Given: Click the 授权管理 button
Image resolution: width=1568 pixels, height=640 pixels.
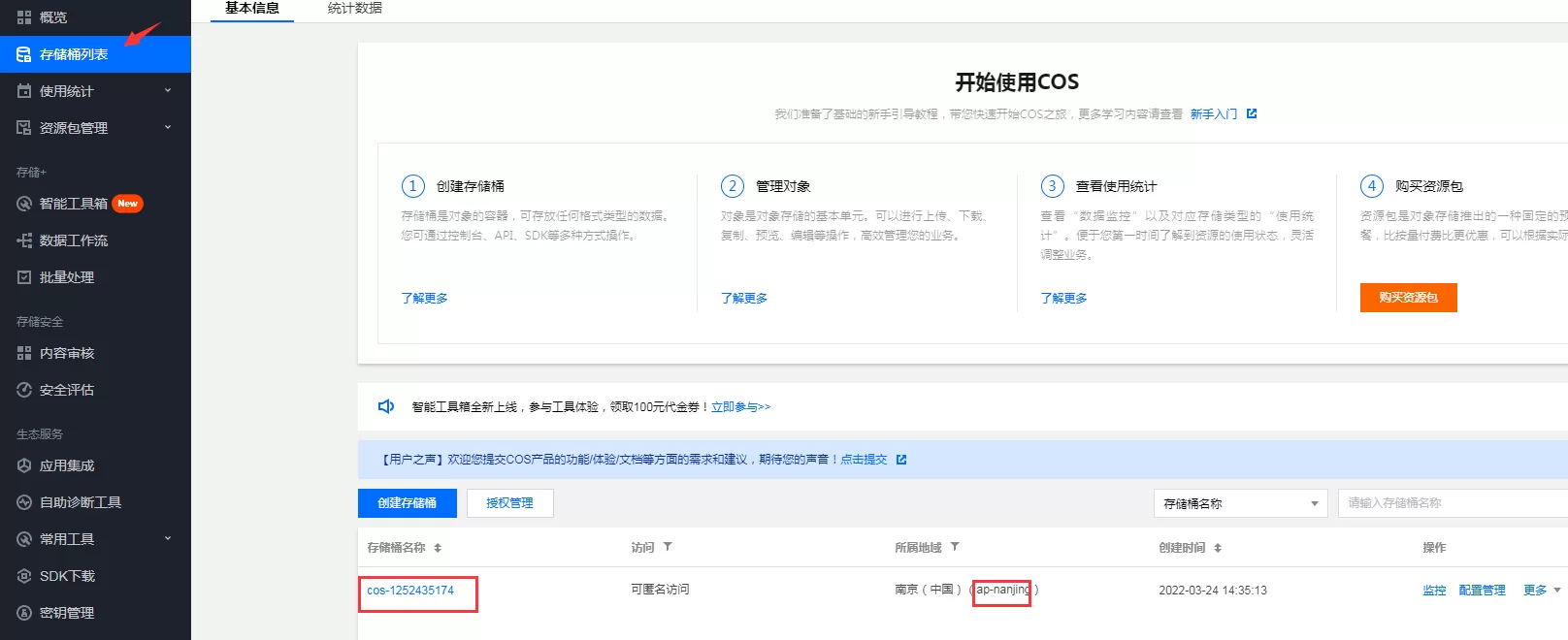Looking at the screenshot, I should pos(509,503).
